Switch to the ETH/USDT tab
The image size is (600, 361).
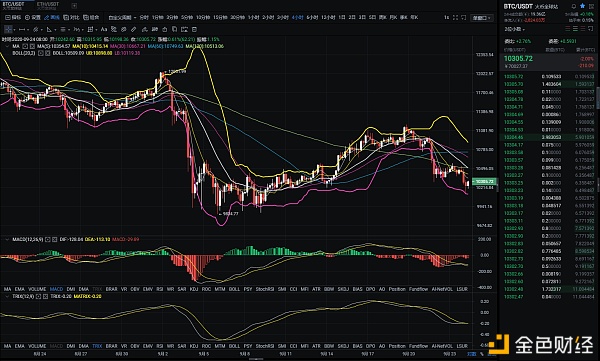(48, 6)
